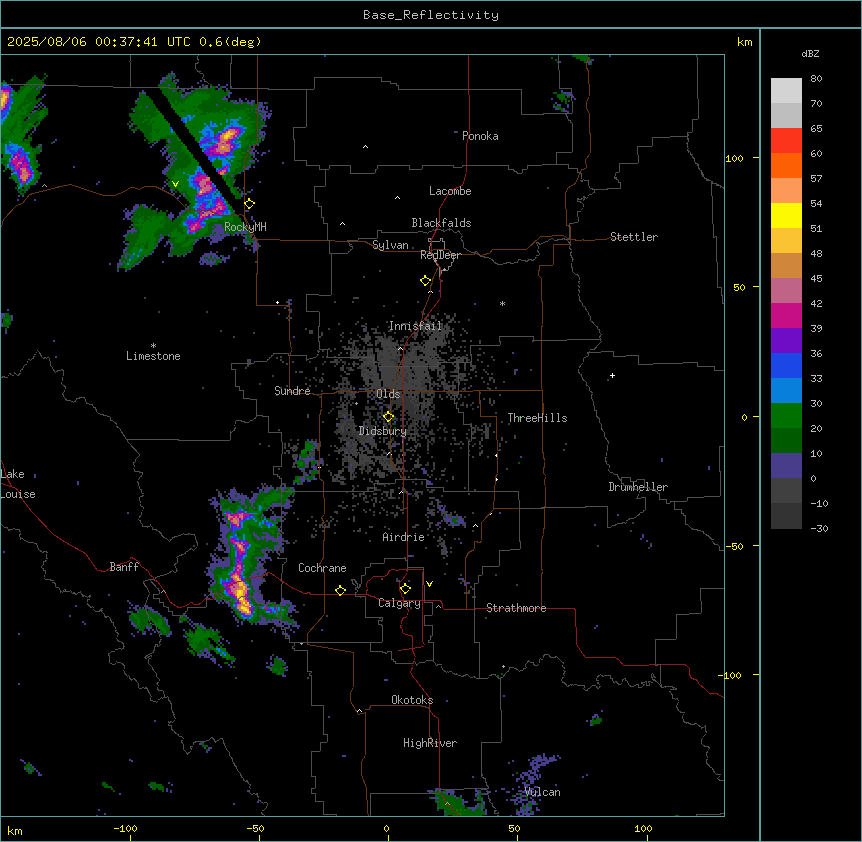The width and height of the screenshot is (862, 842).
Task: Click the yellow diamond marker between Olds and Didsbury
Action: [389, 417]
